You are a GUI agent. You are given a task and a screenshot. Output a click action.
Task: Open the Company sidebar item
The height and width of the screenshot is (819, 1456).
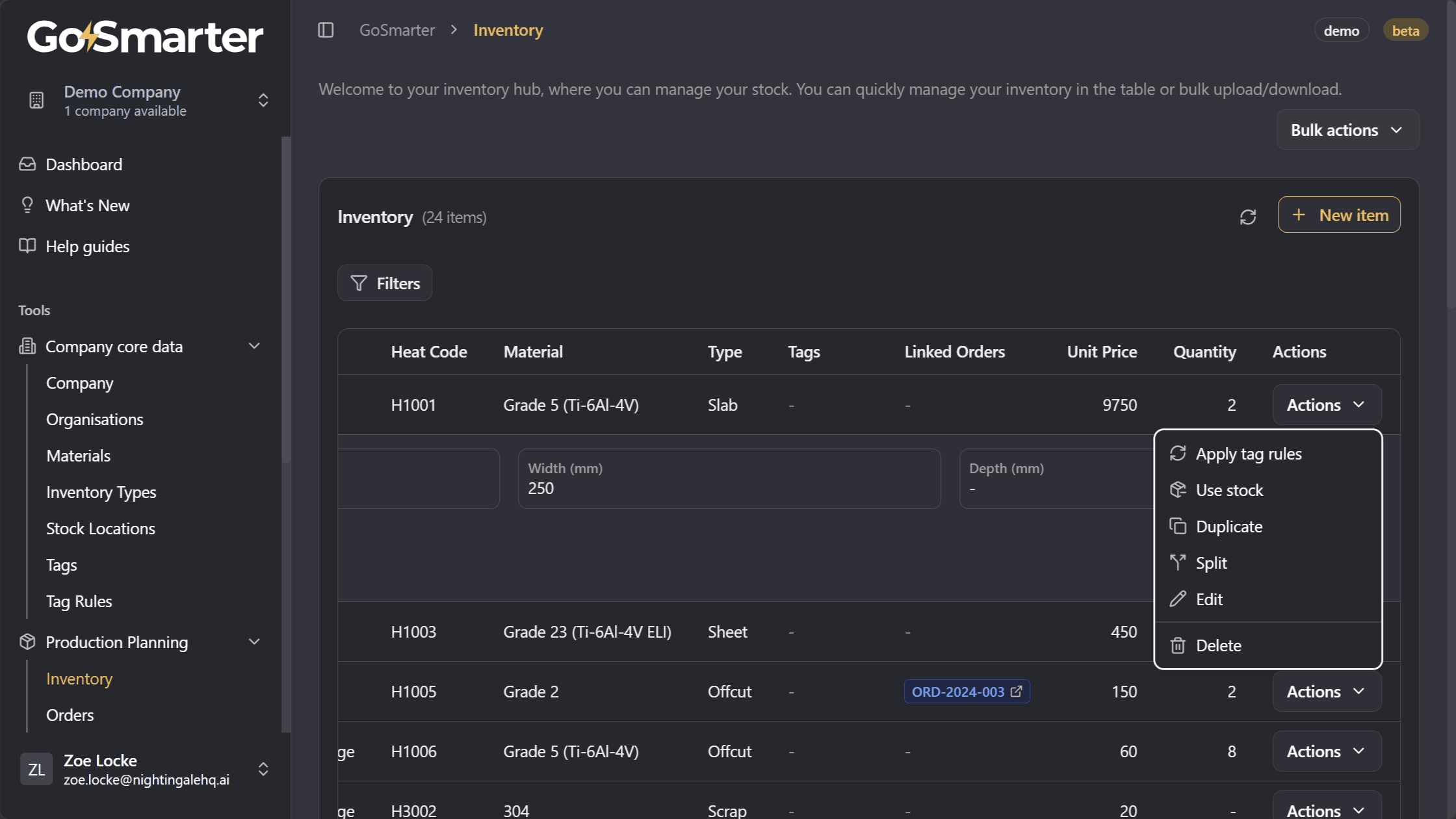click(79, 382)
